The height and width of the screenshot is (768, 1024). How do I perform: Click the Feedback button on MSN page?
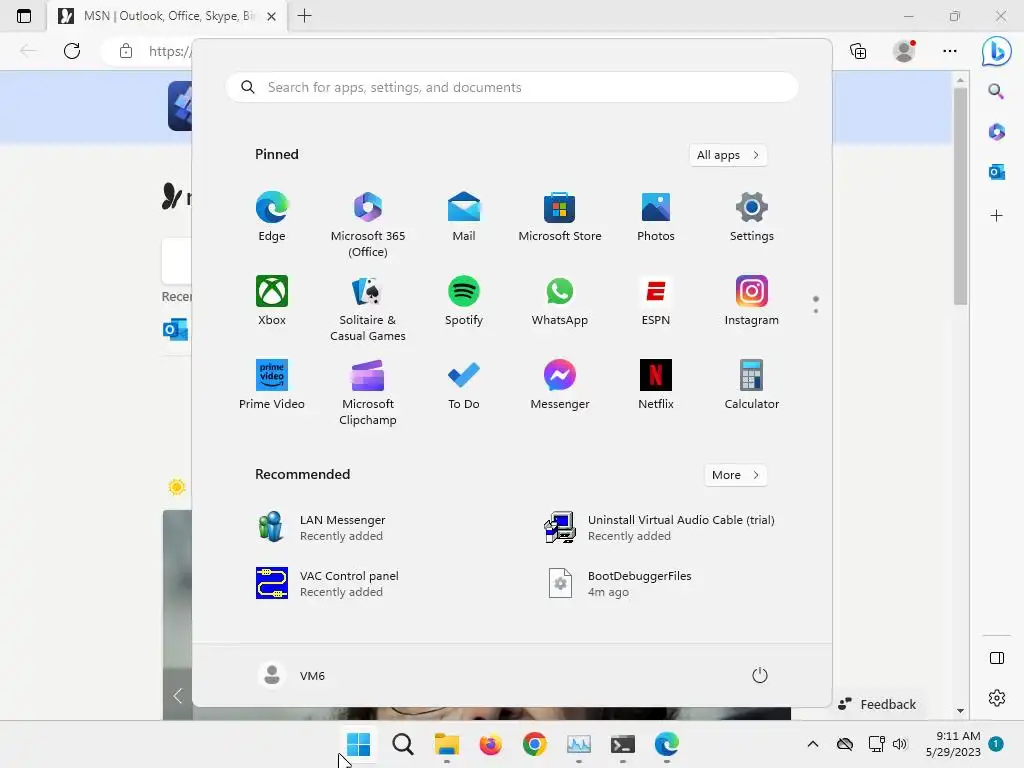click(x=877, y=704)
